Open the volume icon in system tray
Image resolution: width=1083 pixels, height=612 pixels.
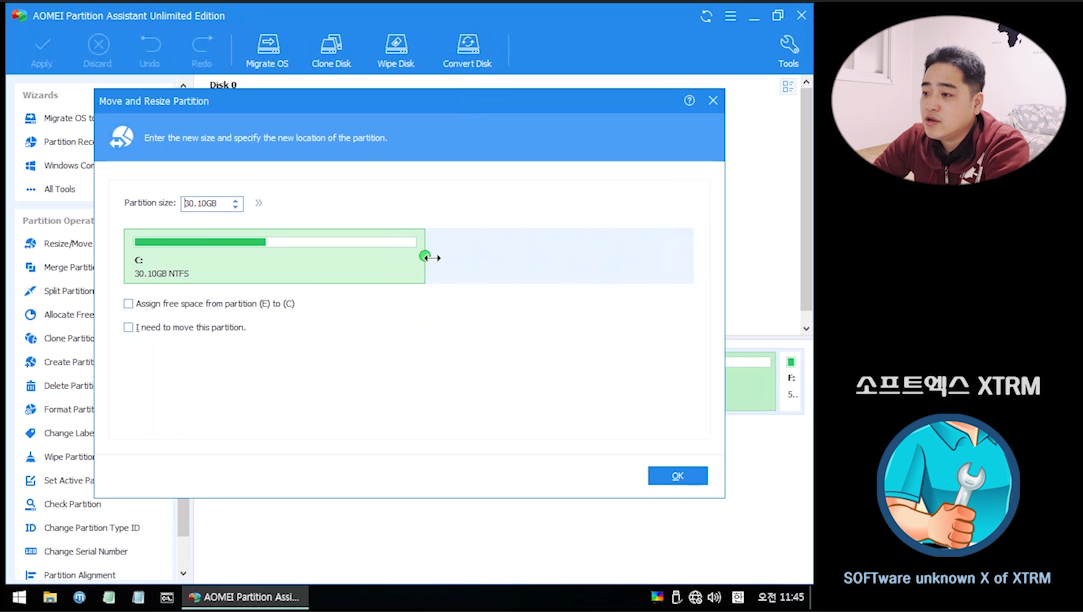click(x=715, y=597)
